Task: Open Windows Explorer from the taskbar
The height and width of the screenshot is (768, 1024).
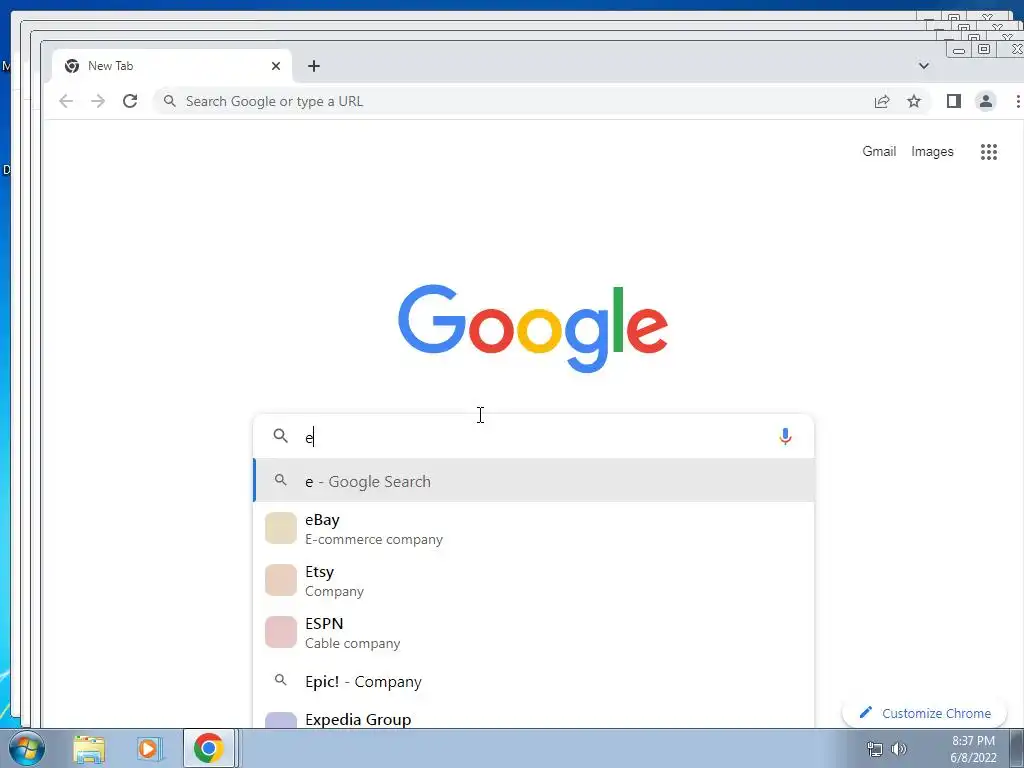Action: click(x=89, y=748)
